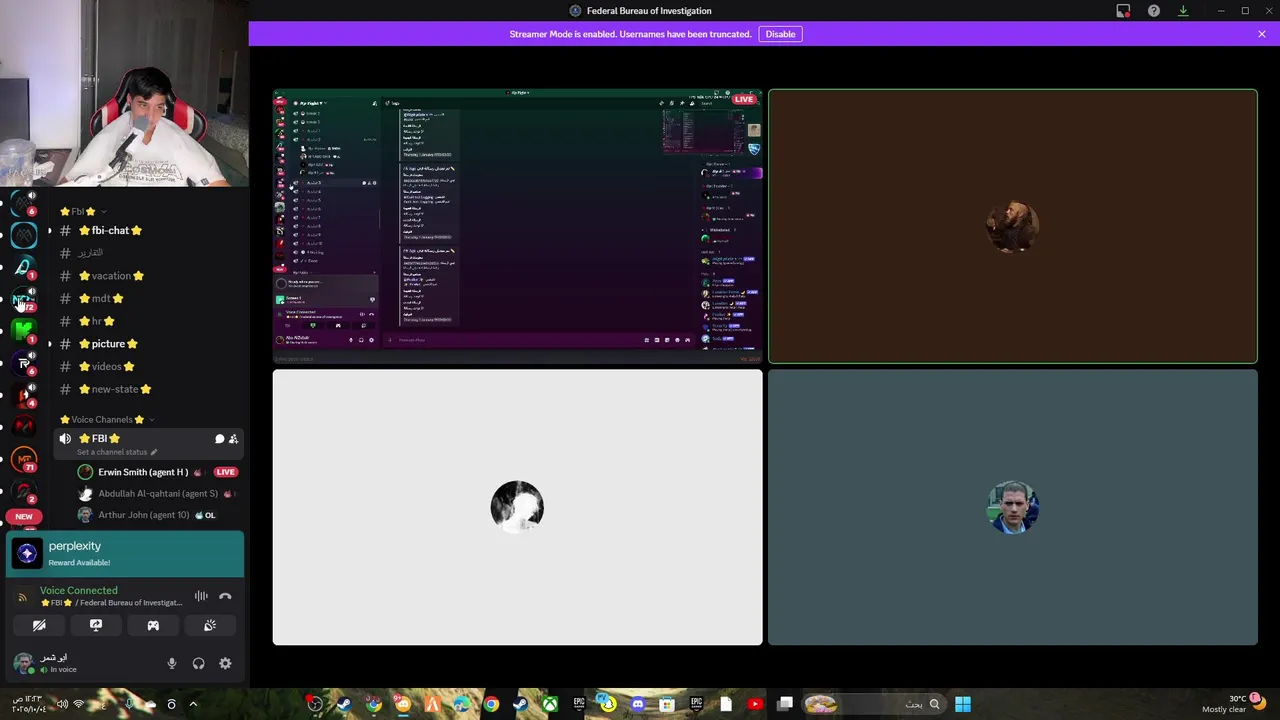Image resolution: width=1280 pixels, height=720 pixels.
Task: Open the weather widget showing 30°C
Action: (x=1236, y=704)
